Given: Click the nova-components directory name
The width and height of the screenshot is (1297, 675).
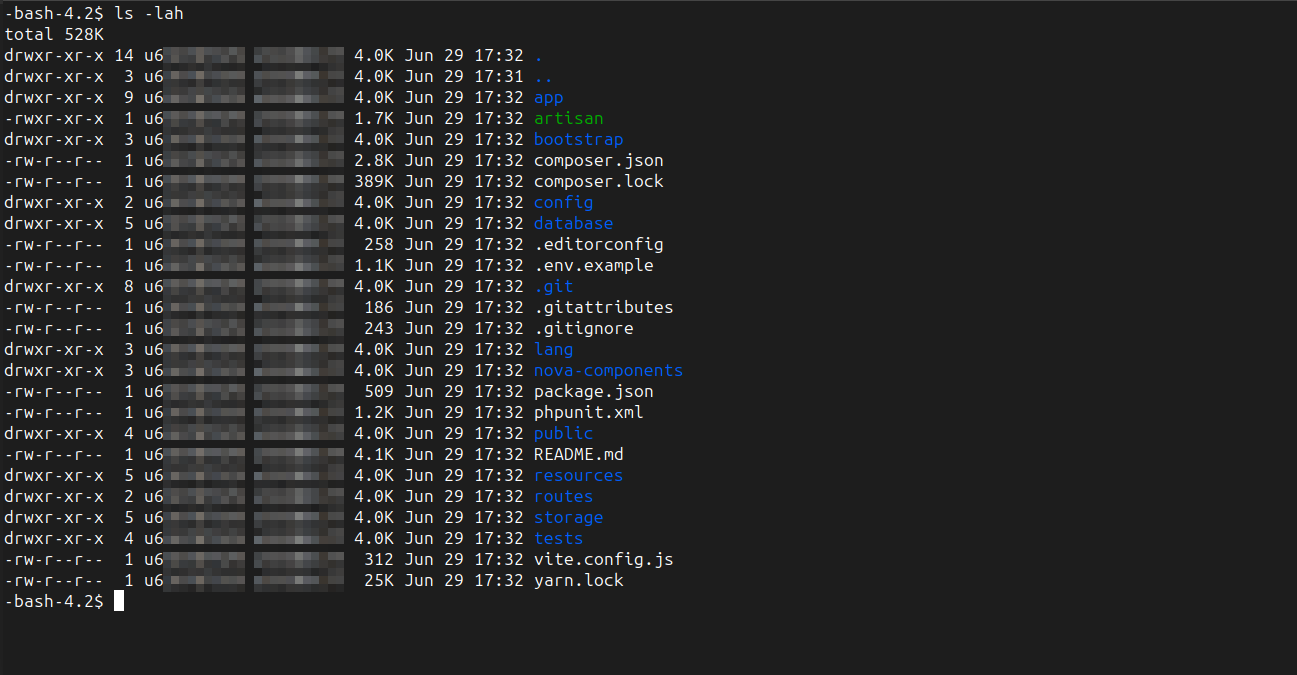Looking at the screenshot, I should (x=608, y=370).
